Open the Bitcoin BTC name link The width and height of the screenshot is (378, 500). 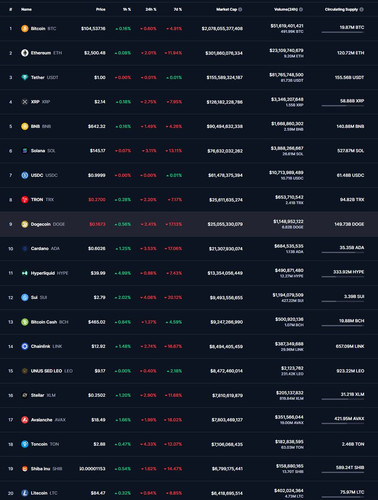coord(43,29)
